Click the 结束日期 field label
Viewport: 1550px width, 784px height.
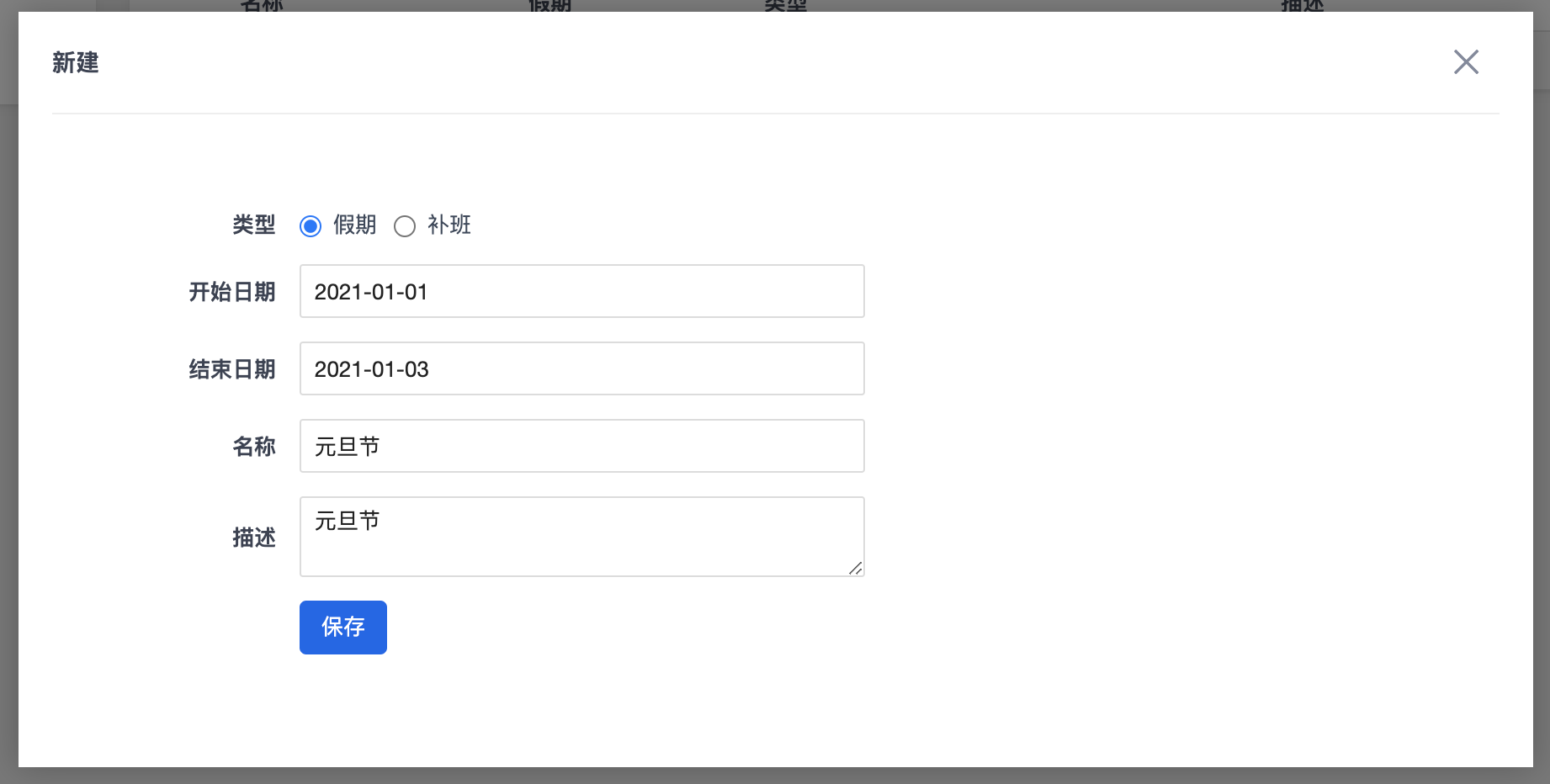coord(231,369)
